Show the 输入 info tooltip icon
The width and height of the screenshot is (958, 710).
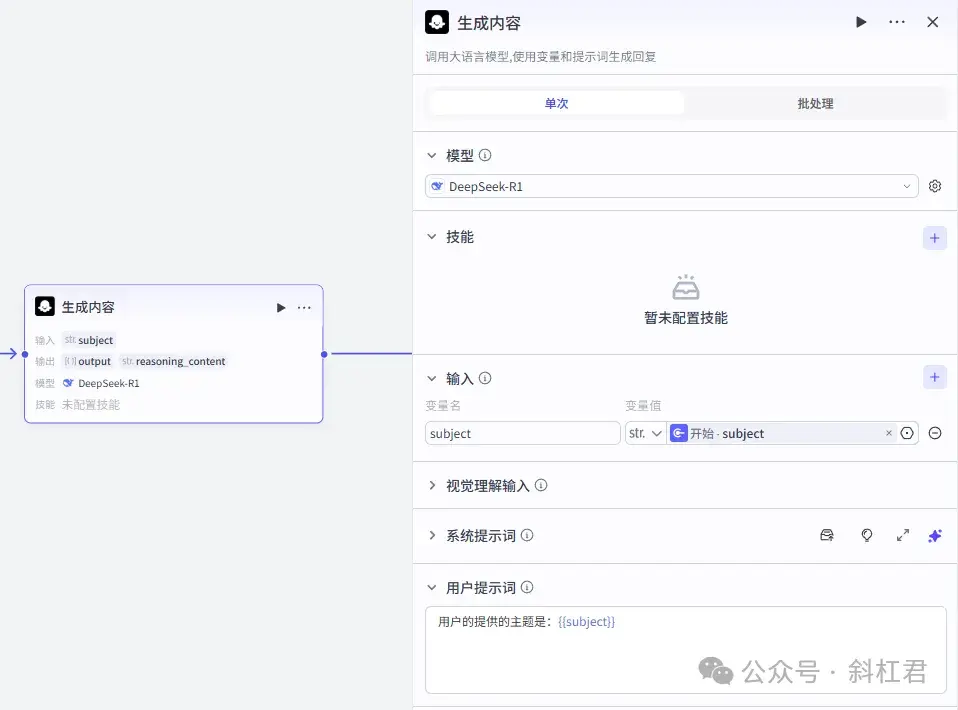point(484,378)
